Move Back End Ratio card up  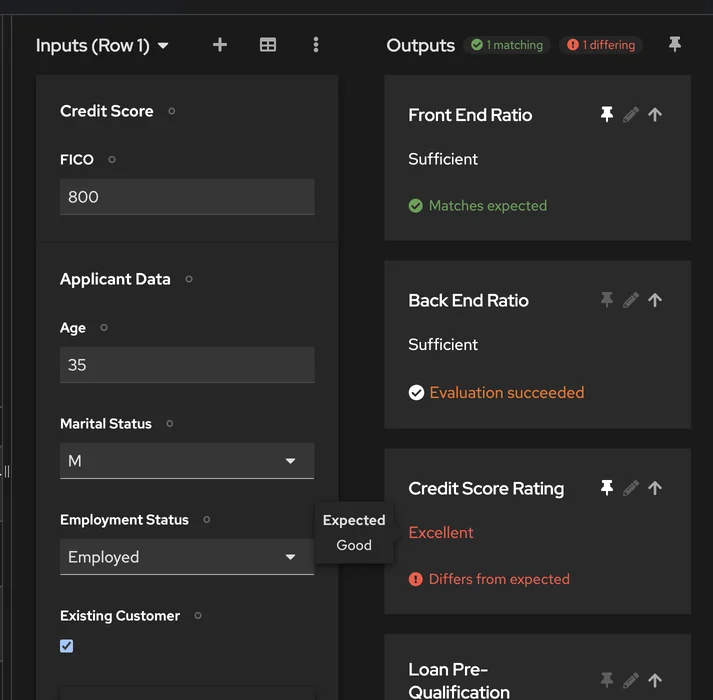[655, 300]
